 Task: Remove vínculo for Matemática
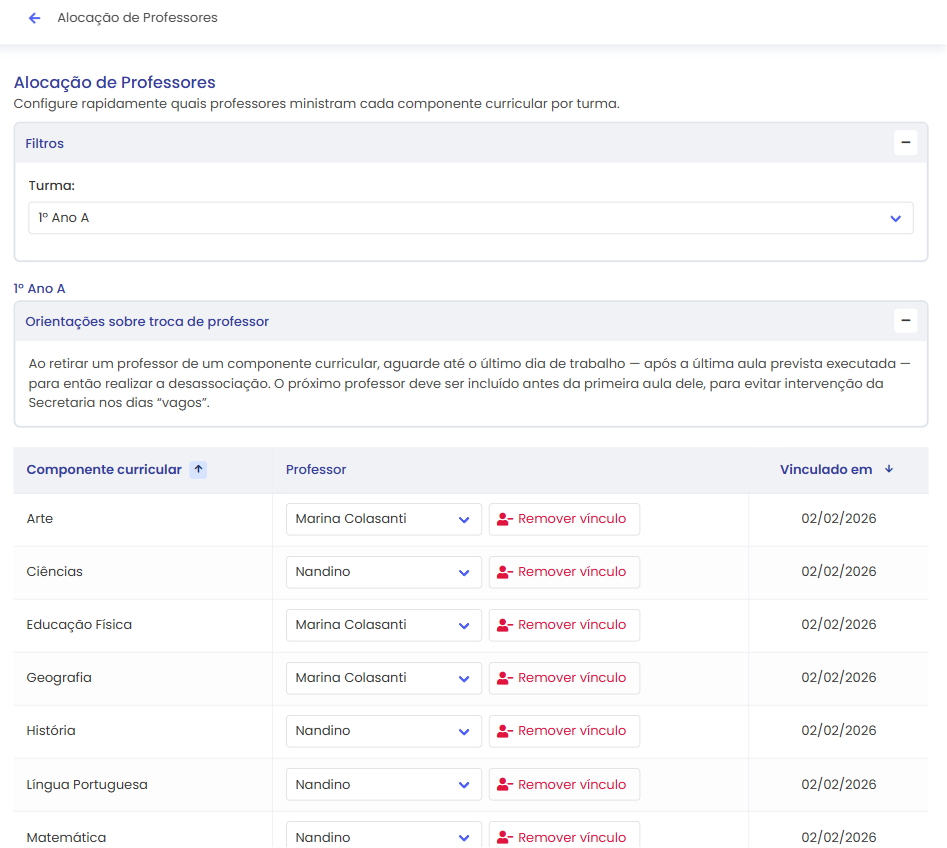[564, 836]
